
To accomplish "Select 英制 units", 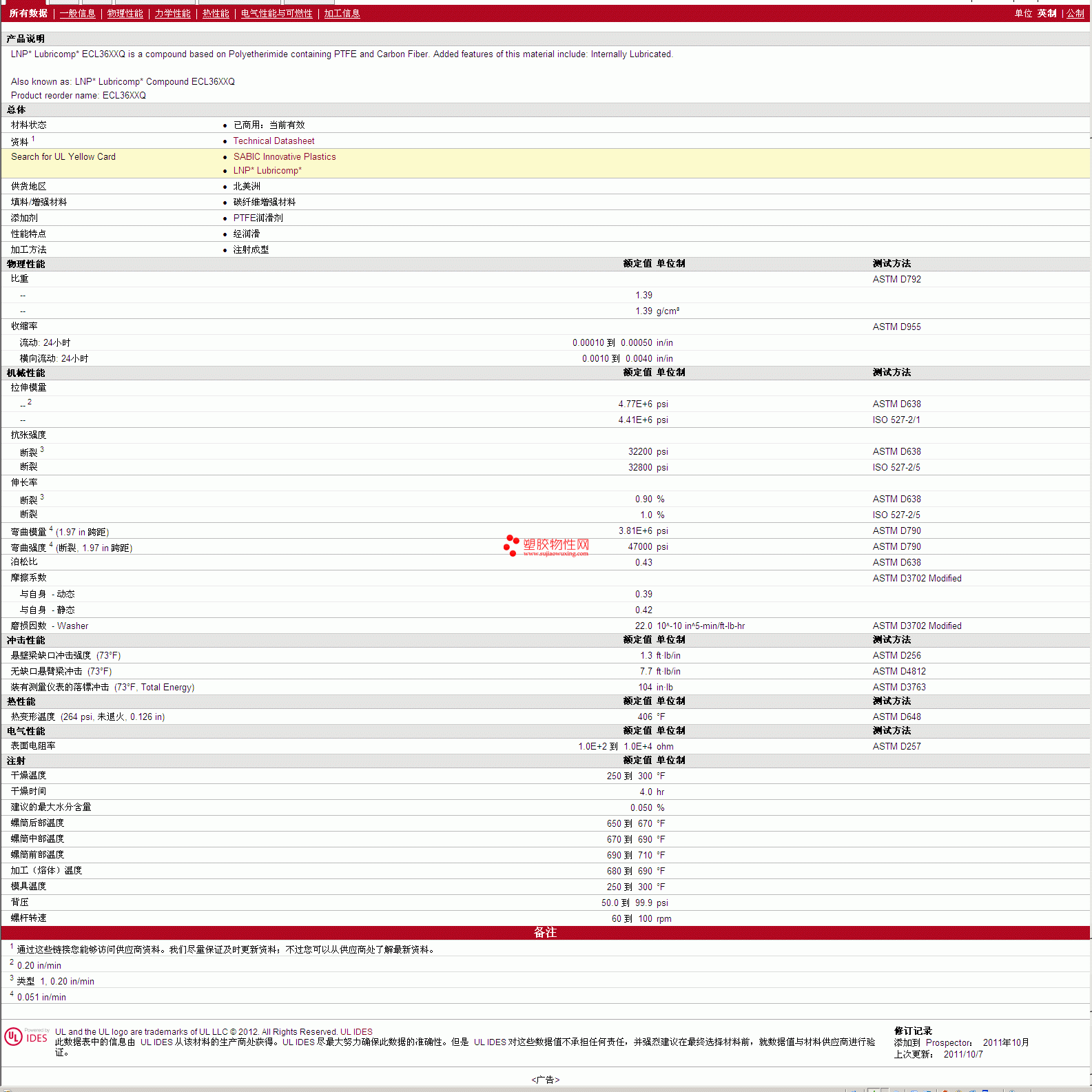I will (1047, 14).
